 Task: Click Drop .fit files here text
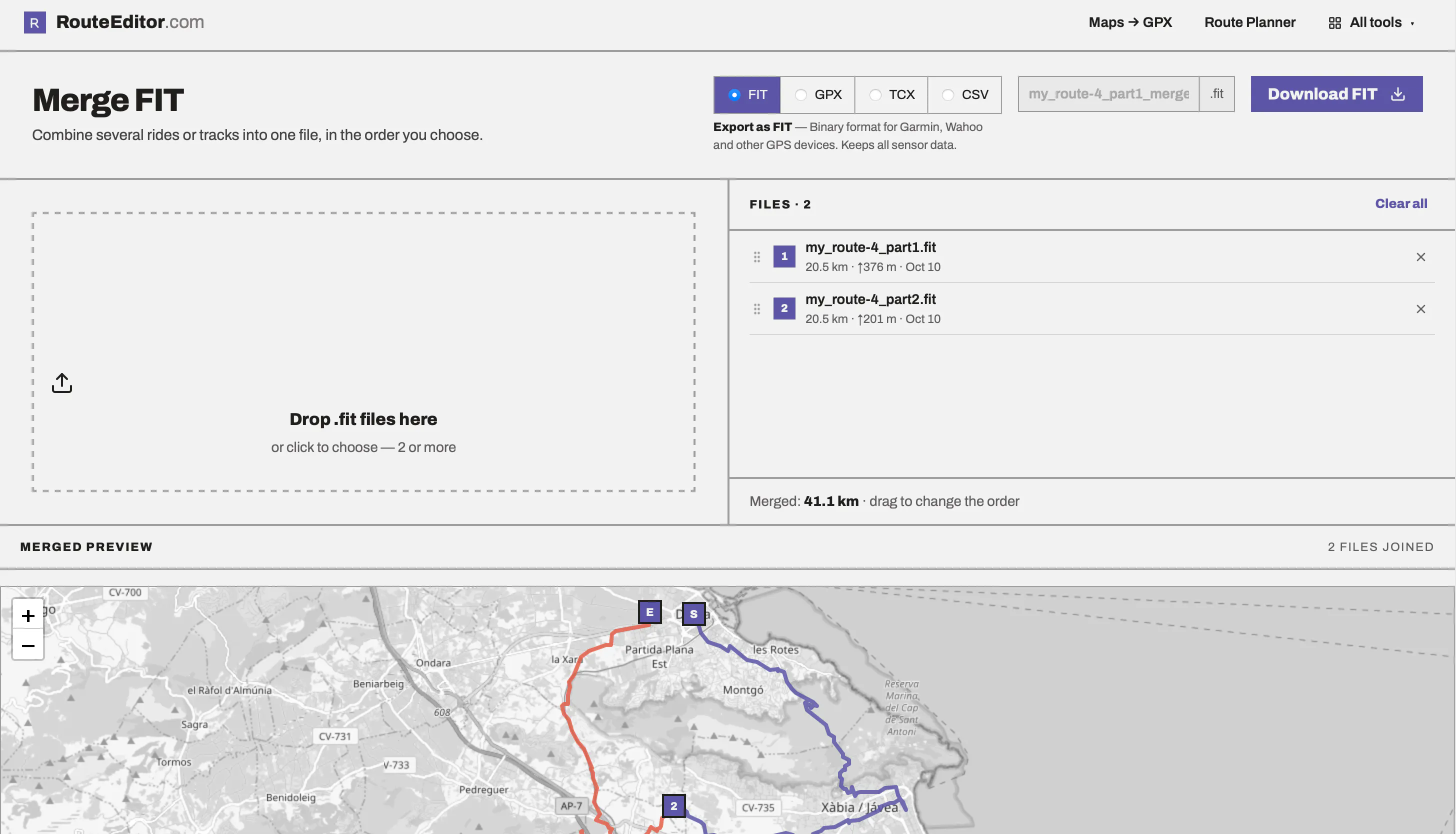pyautogui.click(x=363, y=418)
